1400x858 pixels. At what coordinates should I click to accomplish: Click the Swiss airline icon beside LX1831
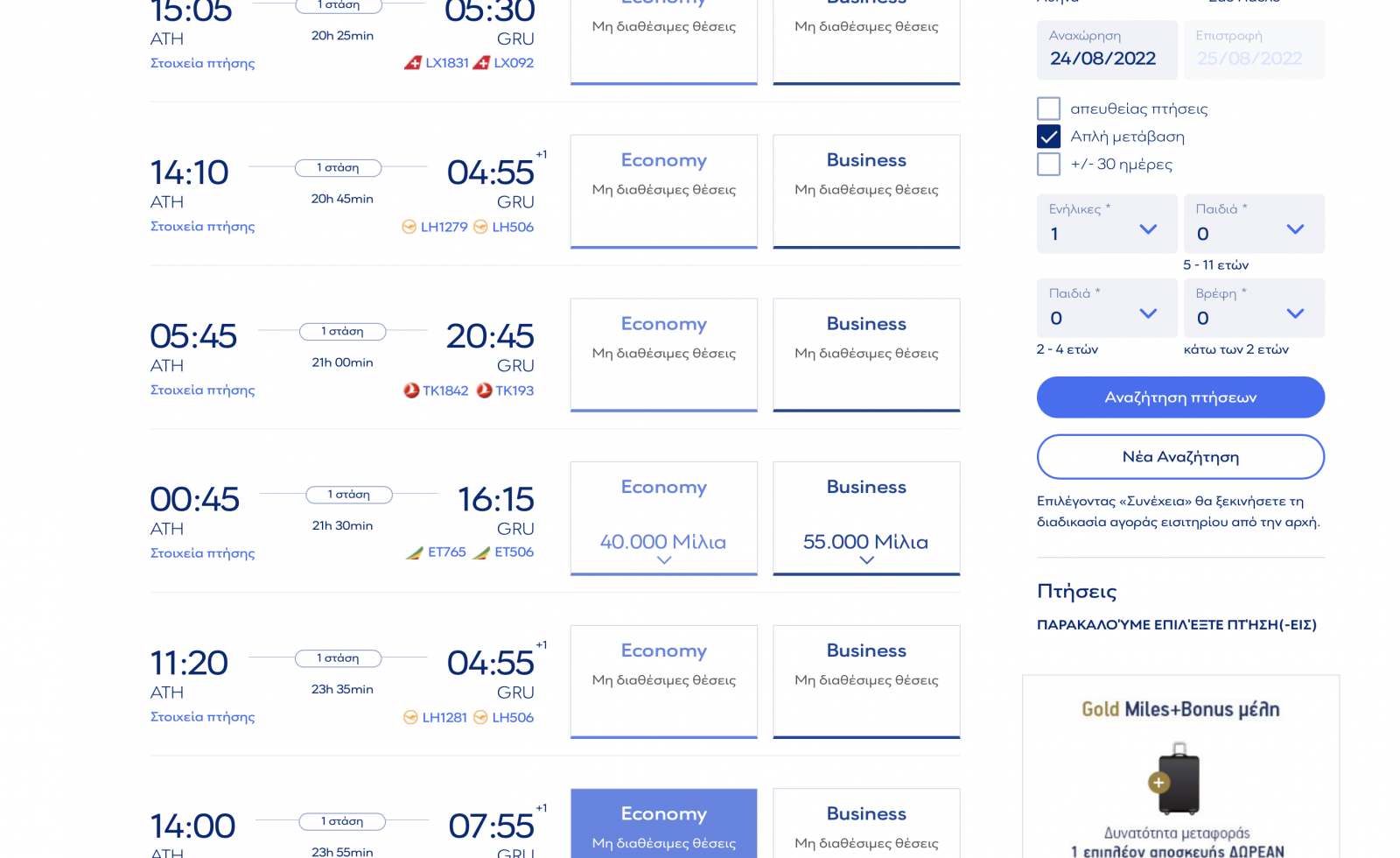tap(413, 63)
